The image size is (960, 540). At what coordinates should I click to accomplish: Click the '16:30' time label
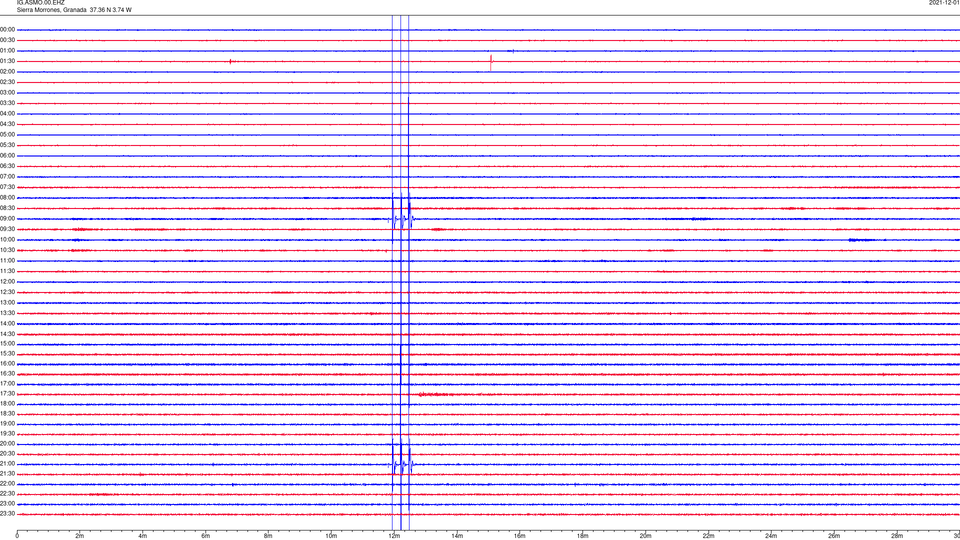7,373
